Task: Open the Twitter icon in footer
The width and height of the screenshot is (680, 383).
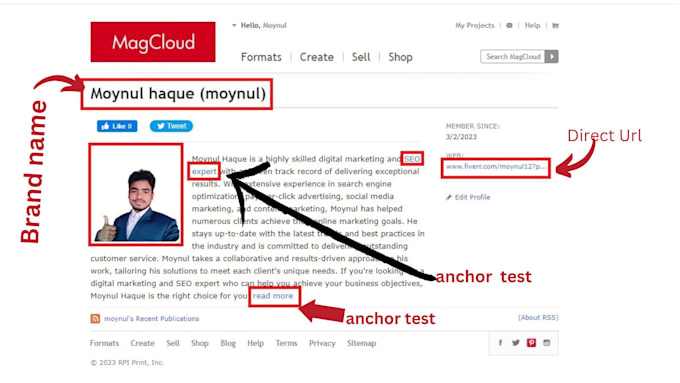Action: tap(516, 343)
